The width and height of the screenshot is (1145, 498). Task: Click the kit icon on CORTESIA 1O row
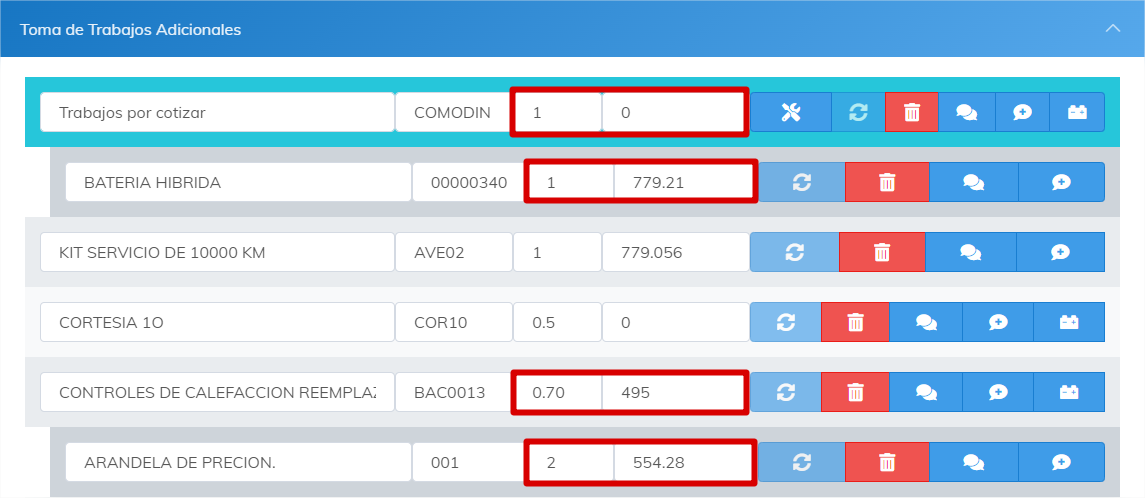click(x=1069, y=322)
